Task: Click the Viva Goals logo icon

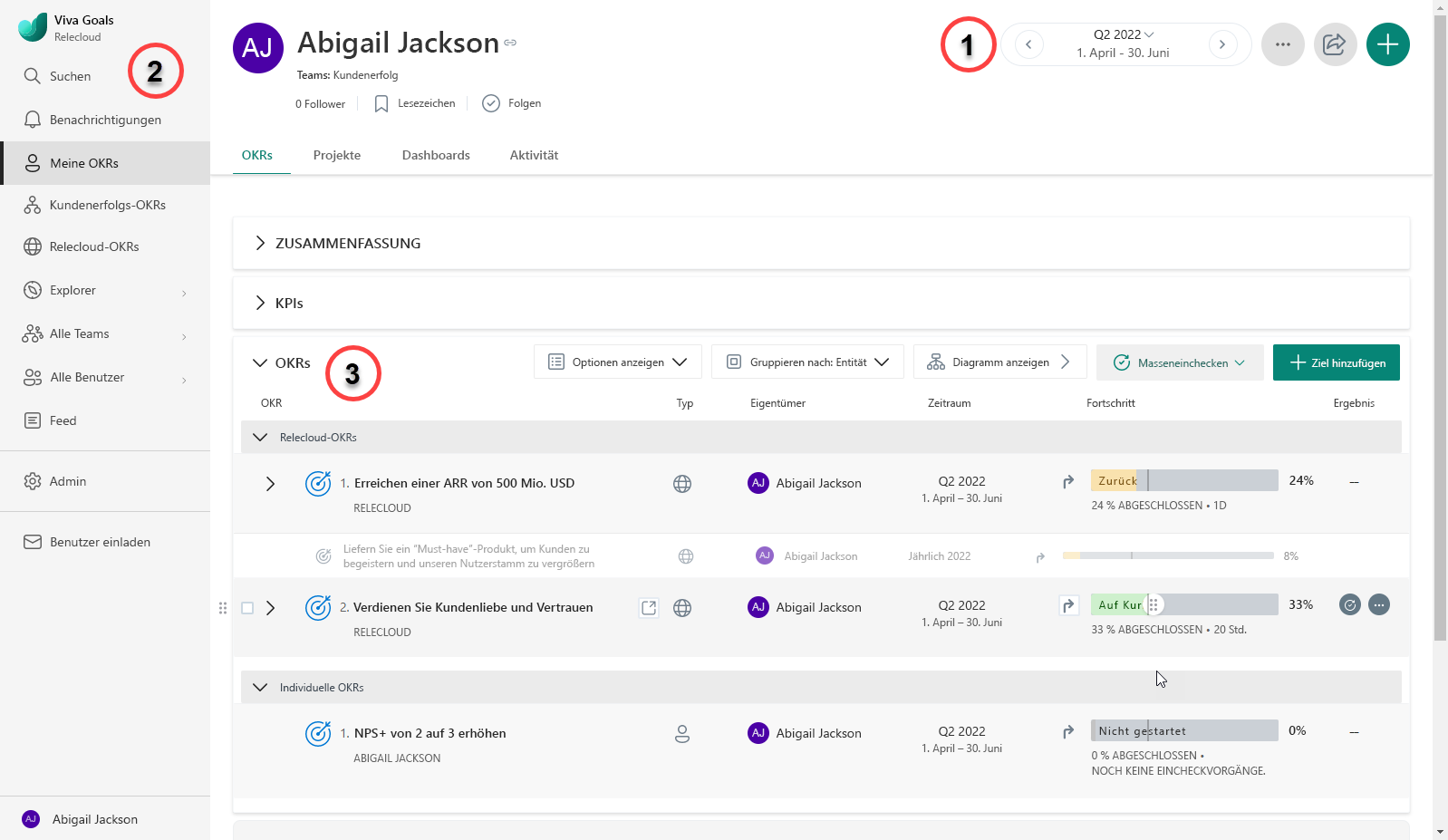Action: pyautogui.click(x=33, y=27)
